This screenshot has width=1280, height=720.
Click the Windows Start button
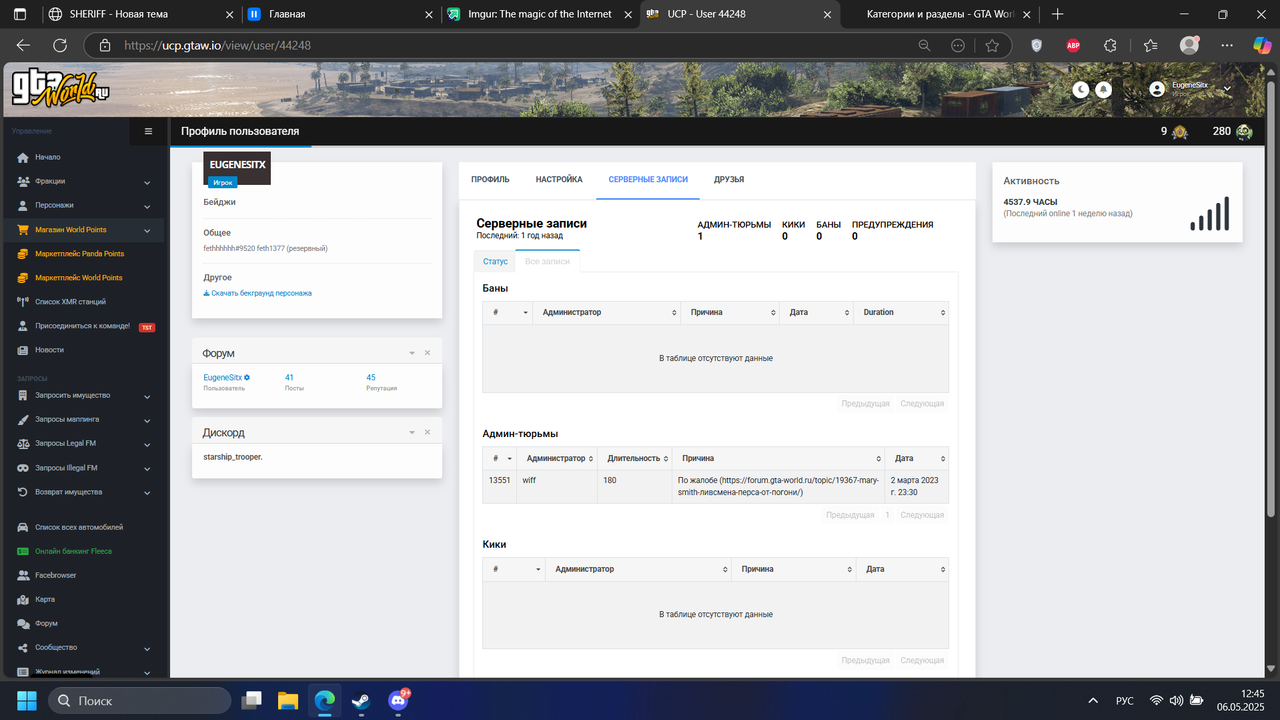[x=26, y=700]
